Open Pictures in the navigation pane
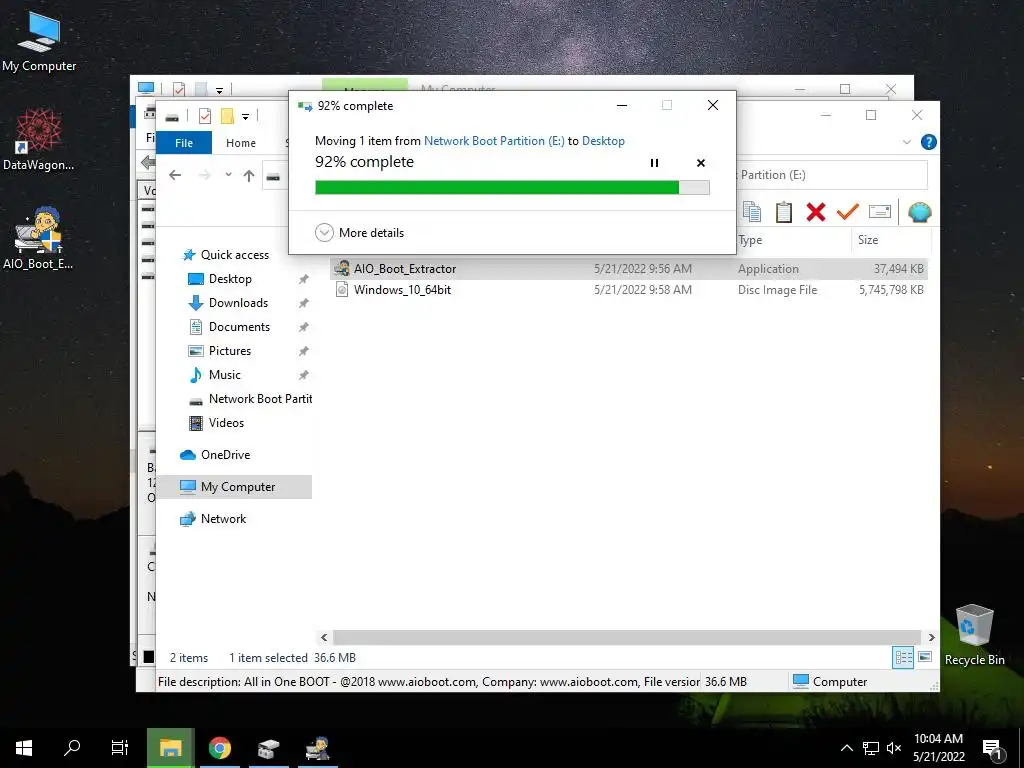Screen dimensions: 1024x768 229,351
